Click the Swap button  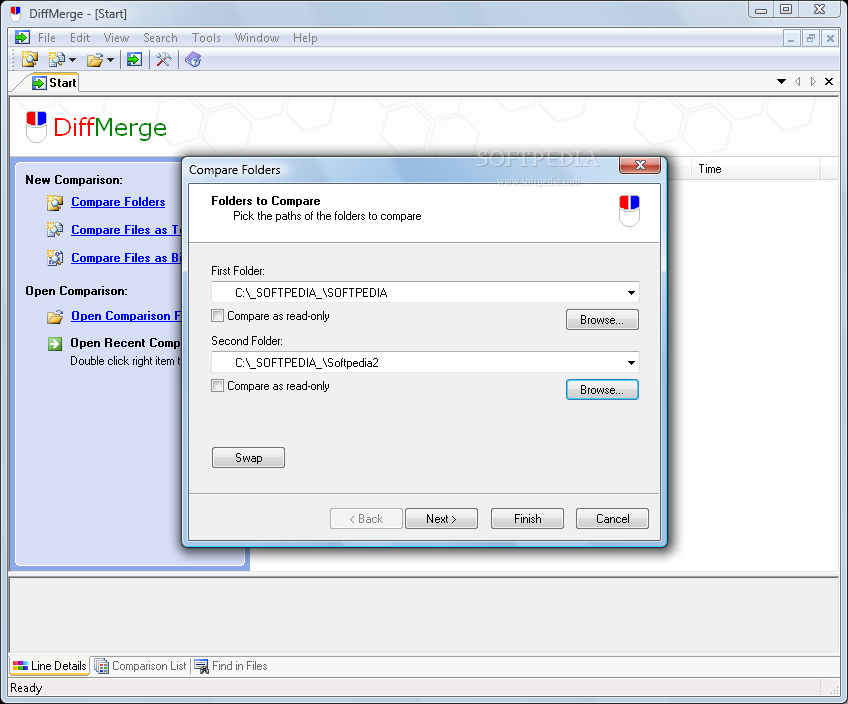click(x=248, y=457)
